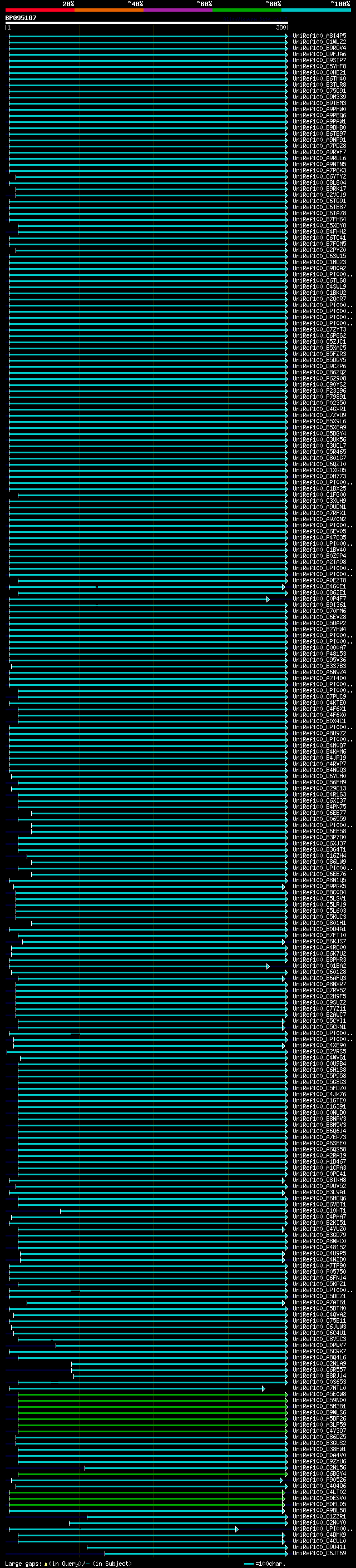This screenshot has height=1568, width=356.
Task: Select the BP095107 query label
Action: point(21,18)
